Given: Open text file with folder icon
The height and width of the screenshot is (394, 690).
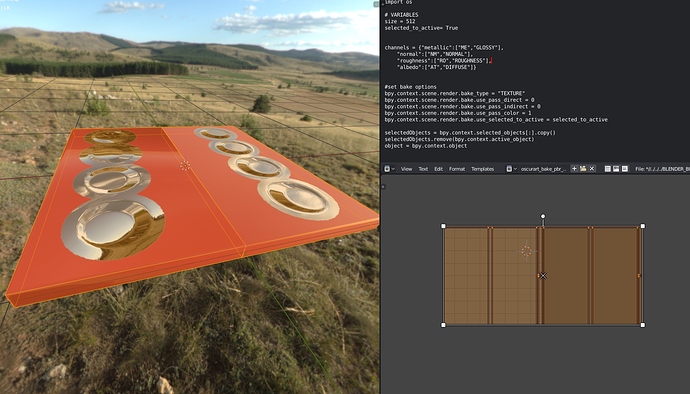Looking at the screenshot, I should click(x=583, y=169).
